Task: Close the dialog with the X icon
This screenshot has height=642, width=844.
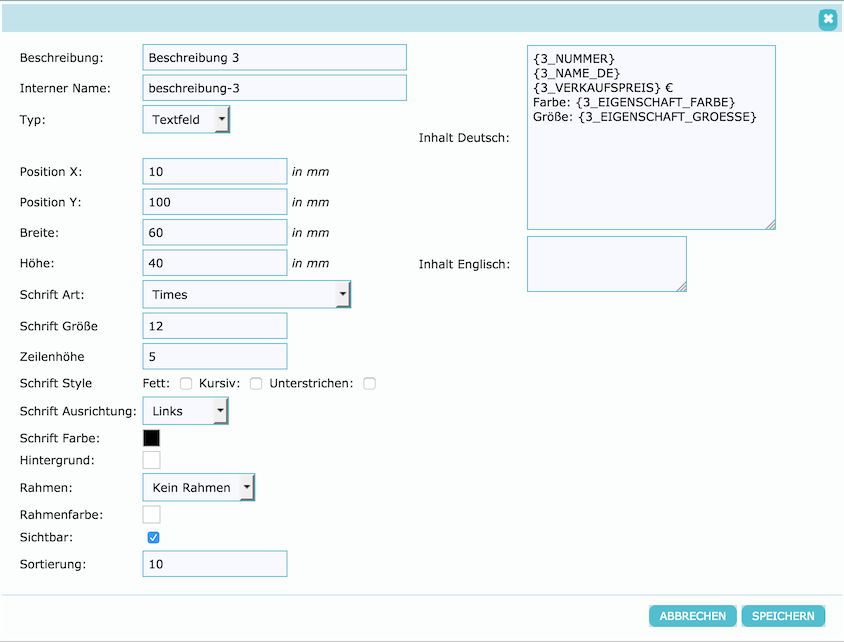Action: pyautogui.click(x=827, y=19)
